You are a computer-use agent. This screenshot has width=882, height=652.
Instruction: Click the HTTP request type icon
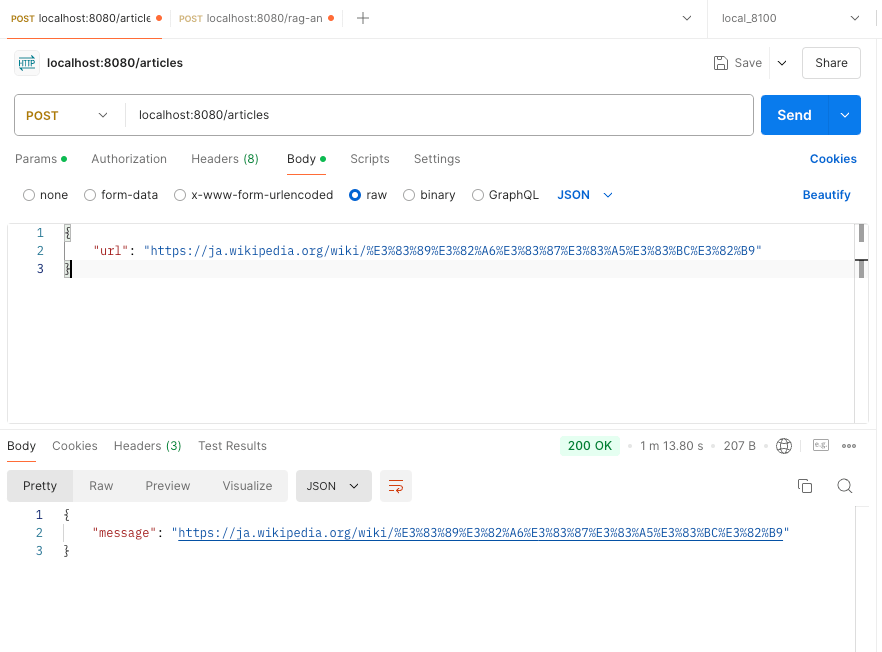click(26, 63)
